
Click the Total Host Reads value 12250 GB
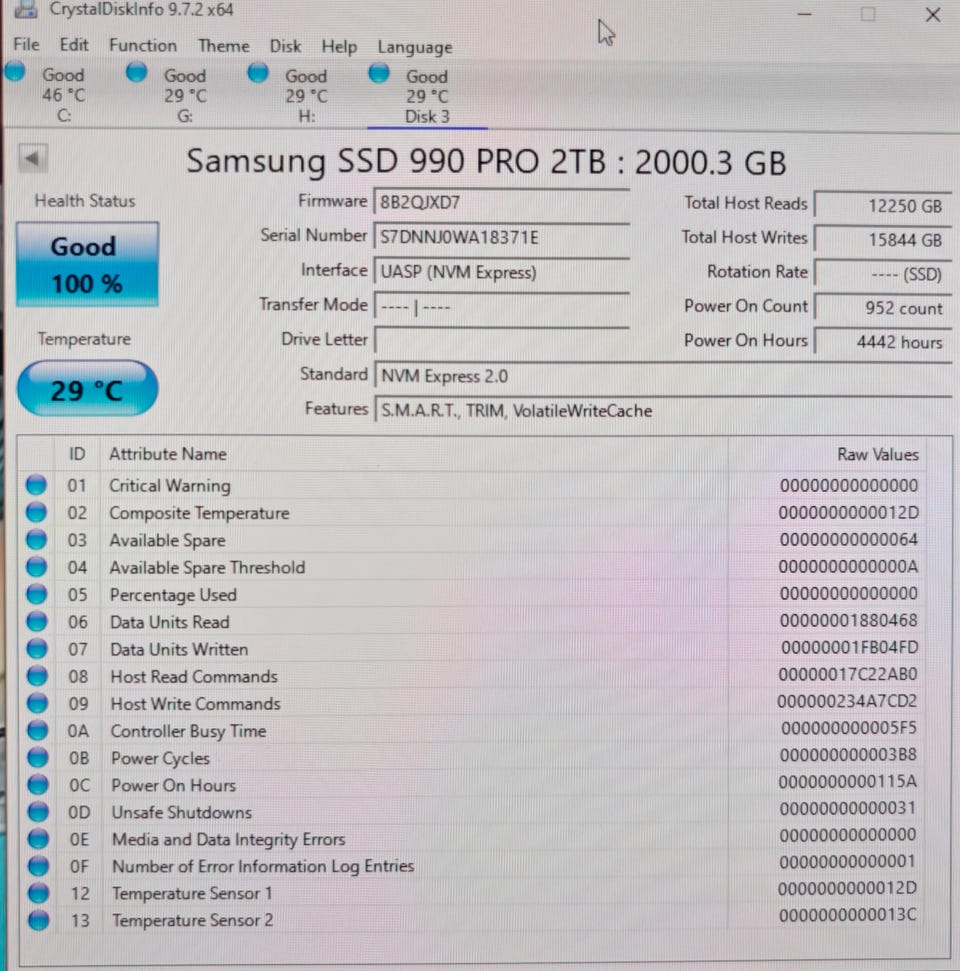(883, 205)
